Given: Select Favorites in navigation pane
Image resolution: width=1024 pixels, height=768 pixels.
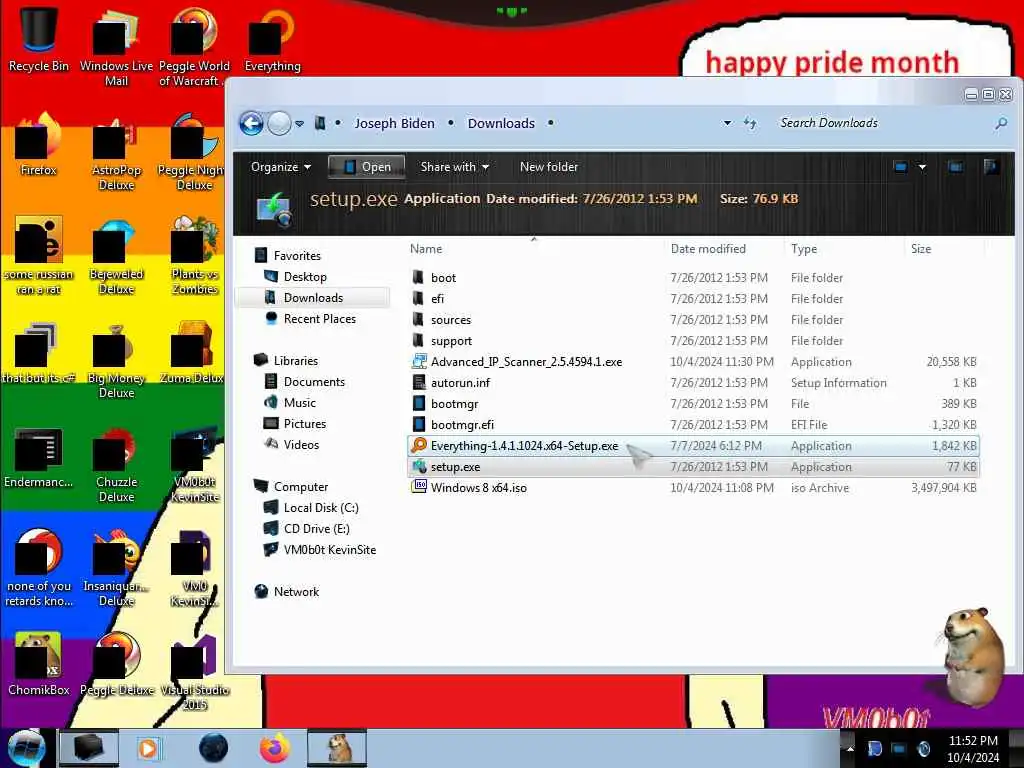Looking at the screenshot, I should [x=297, y=256].
